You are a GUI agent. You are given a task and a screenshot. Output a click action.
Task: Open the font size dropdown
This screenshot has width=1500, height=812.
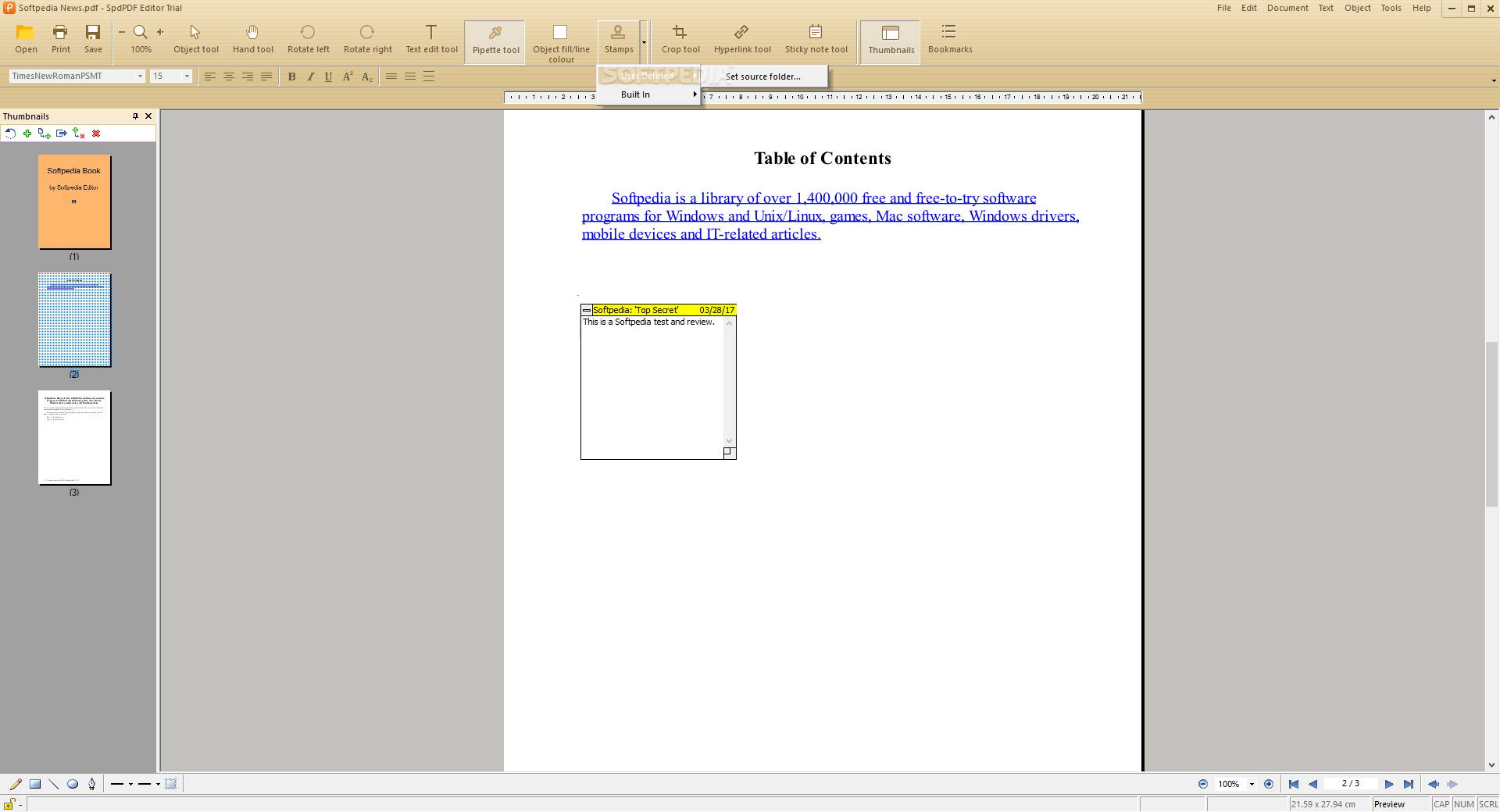[187, 77]
